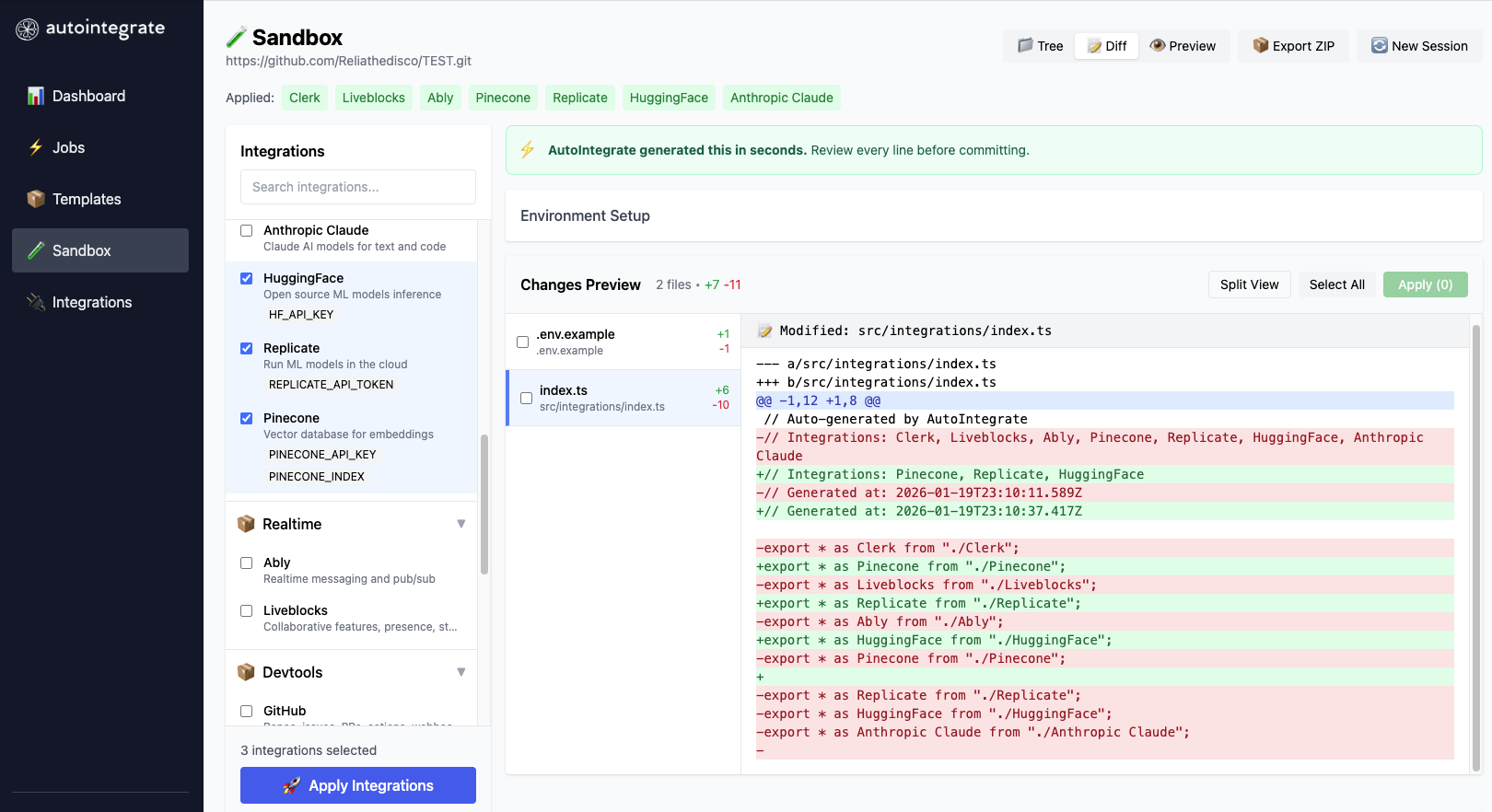Click the autointegrate logo icon
1492x812 pixels.
tap(28, 29)
